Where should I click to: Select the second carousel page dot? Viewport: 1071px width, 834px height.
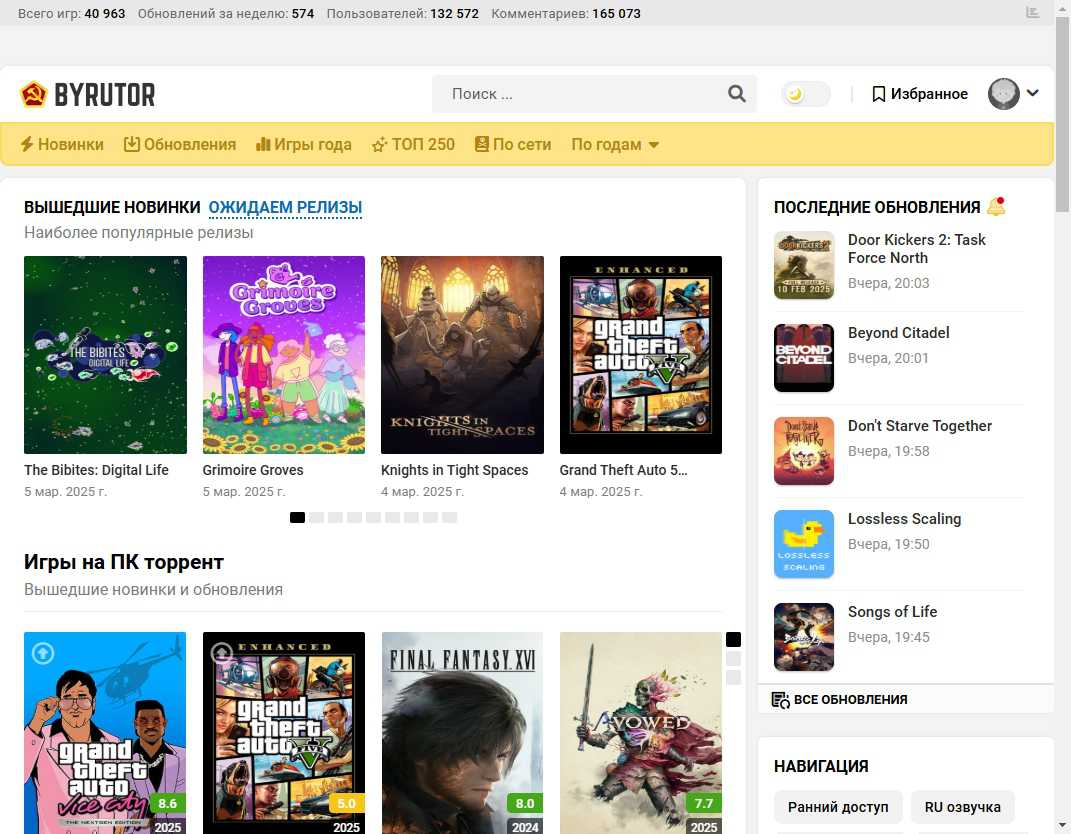pos(316,517)
